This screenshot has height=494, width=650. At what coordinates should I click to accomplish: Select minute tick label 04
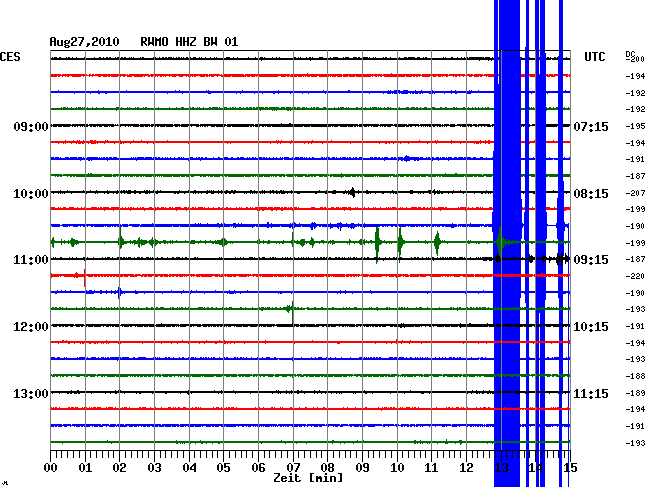(189, 468)
